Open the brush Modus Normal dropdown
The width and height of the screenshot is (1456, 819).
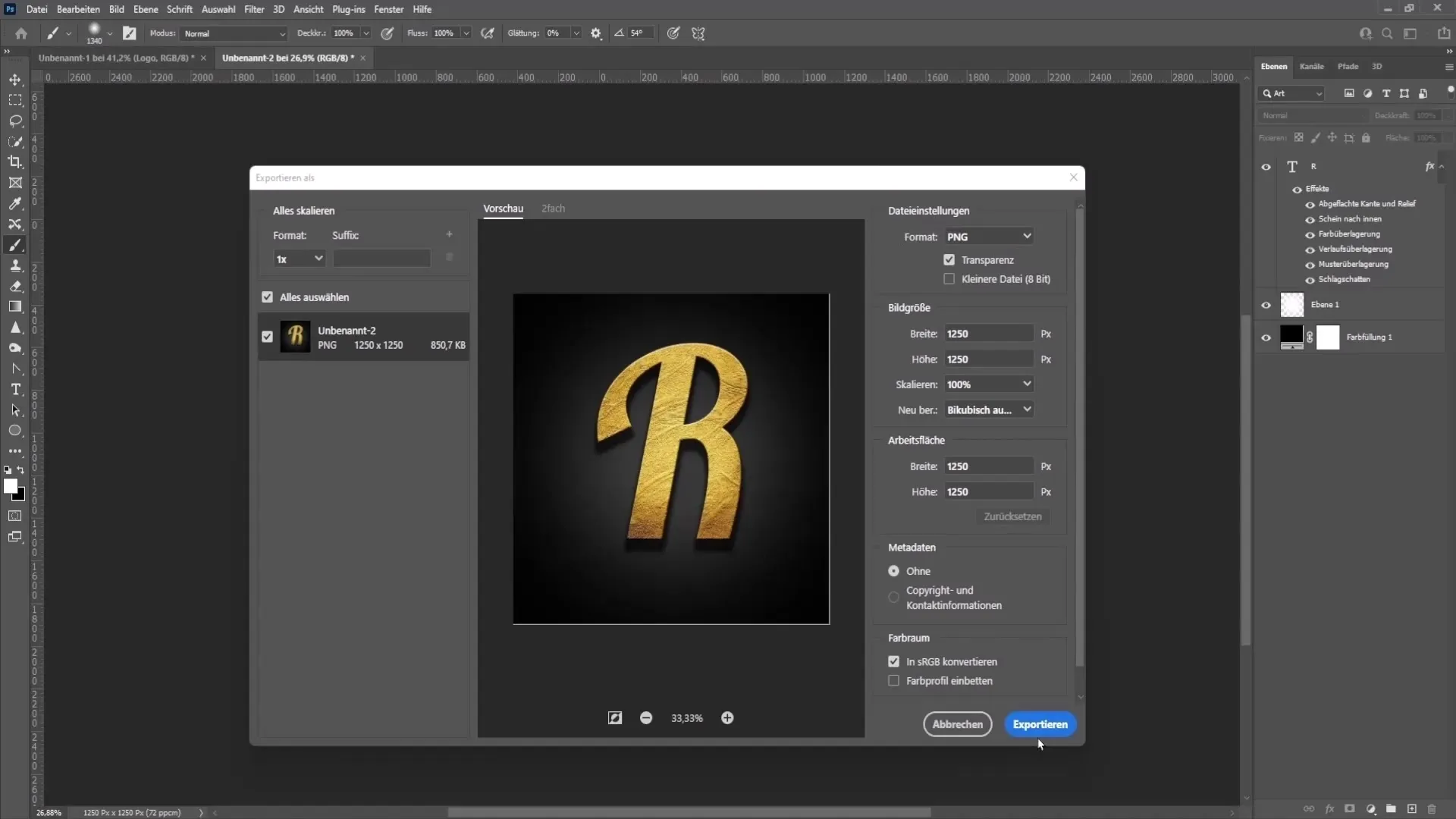click(234, 33)
